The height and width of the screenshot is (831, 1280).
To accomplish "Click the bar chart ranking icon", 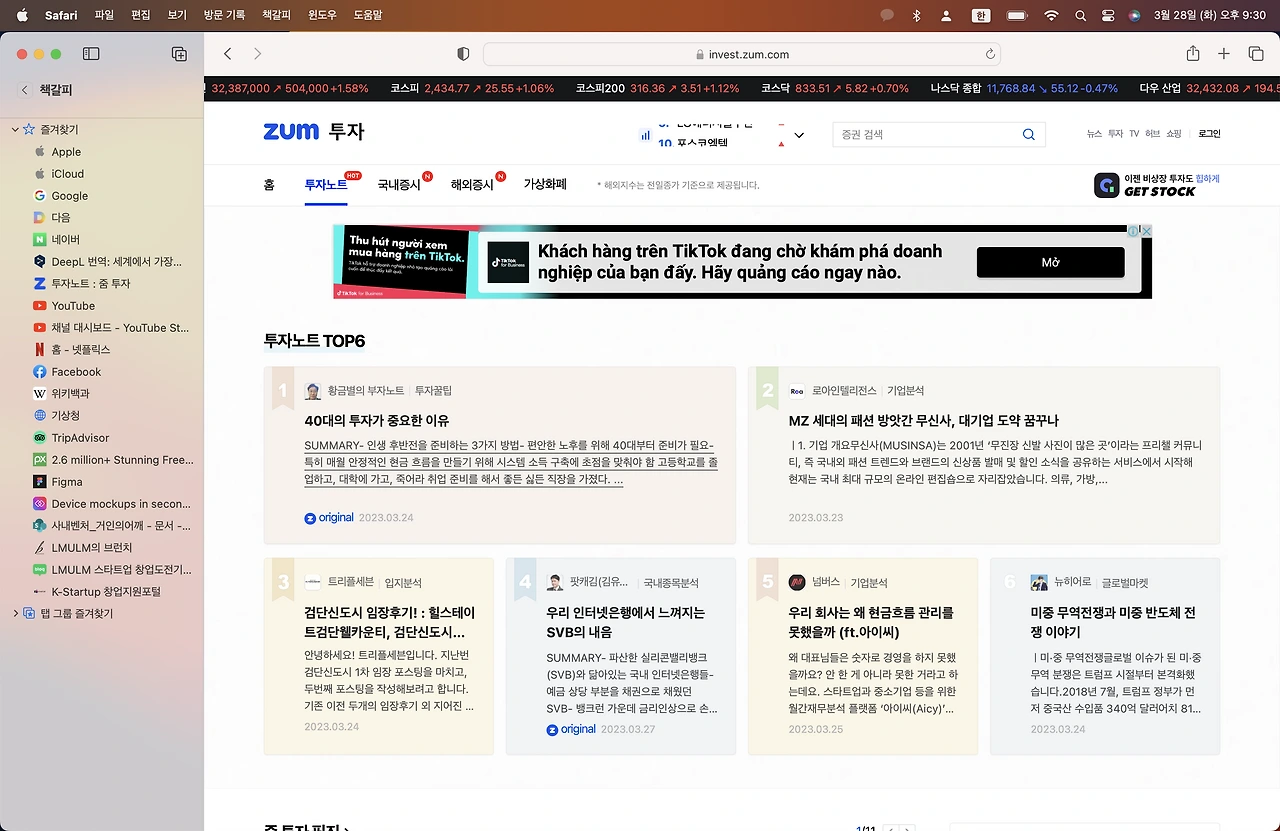I will [645, 135].
